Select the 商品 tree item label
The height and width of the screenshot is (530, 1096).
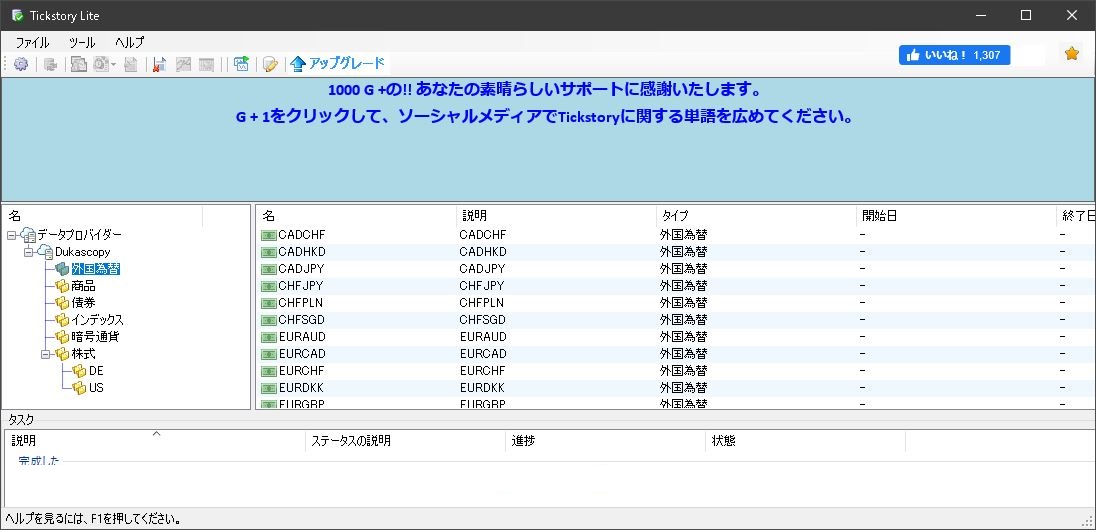point(83,286)
